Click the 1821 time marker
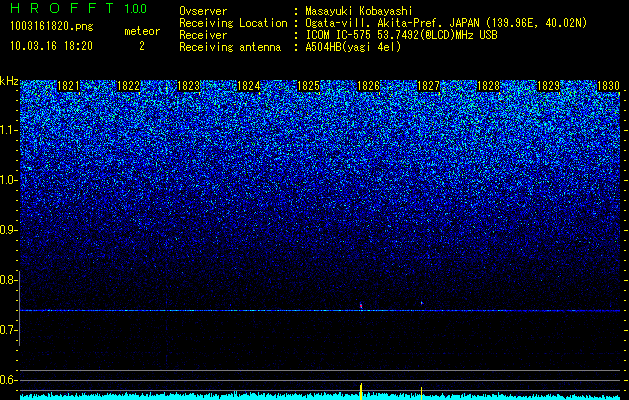 pyautogui.click(x=68, y=86)
